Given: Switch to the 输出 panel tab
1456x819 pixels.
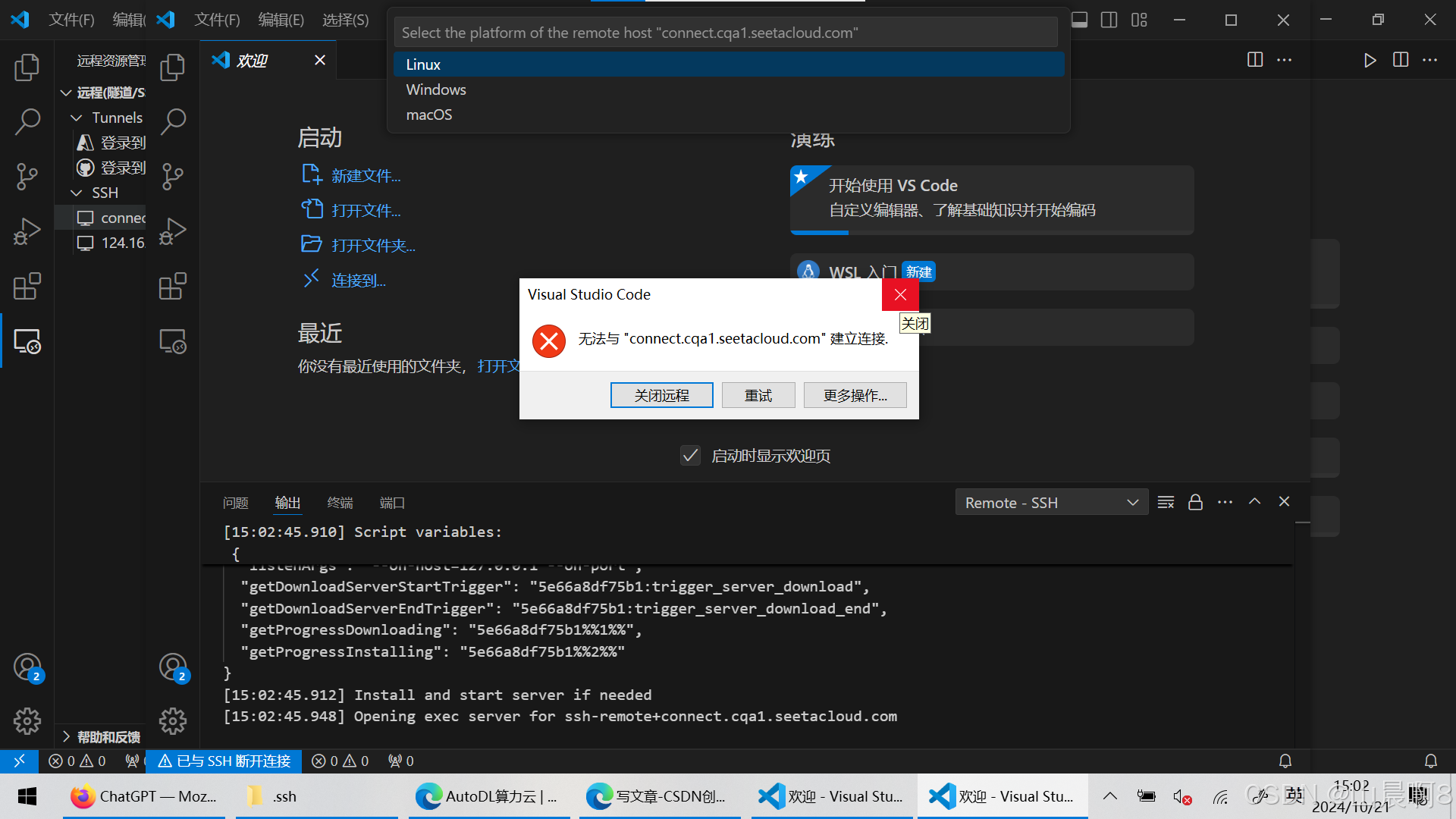Looking at the screenshot, I should [x=287, y=503].
